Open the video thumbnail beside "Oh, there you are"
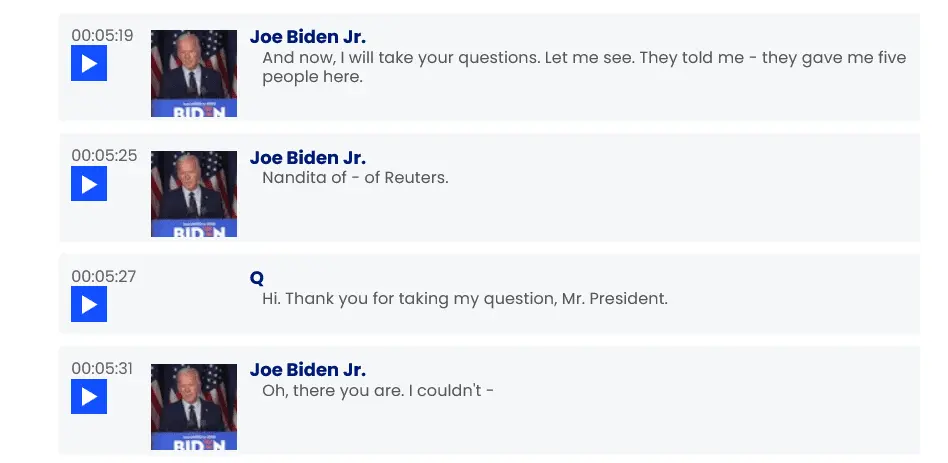 [x=194, y=406]
